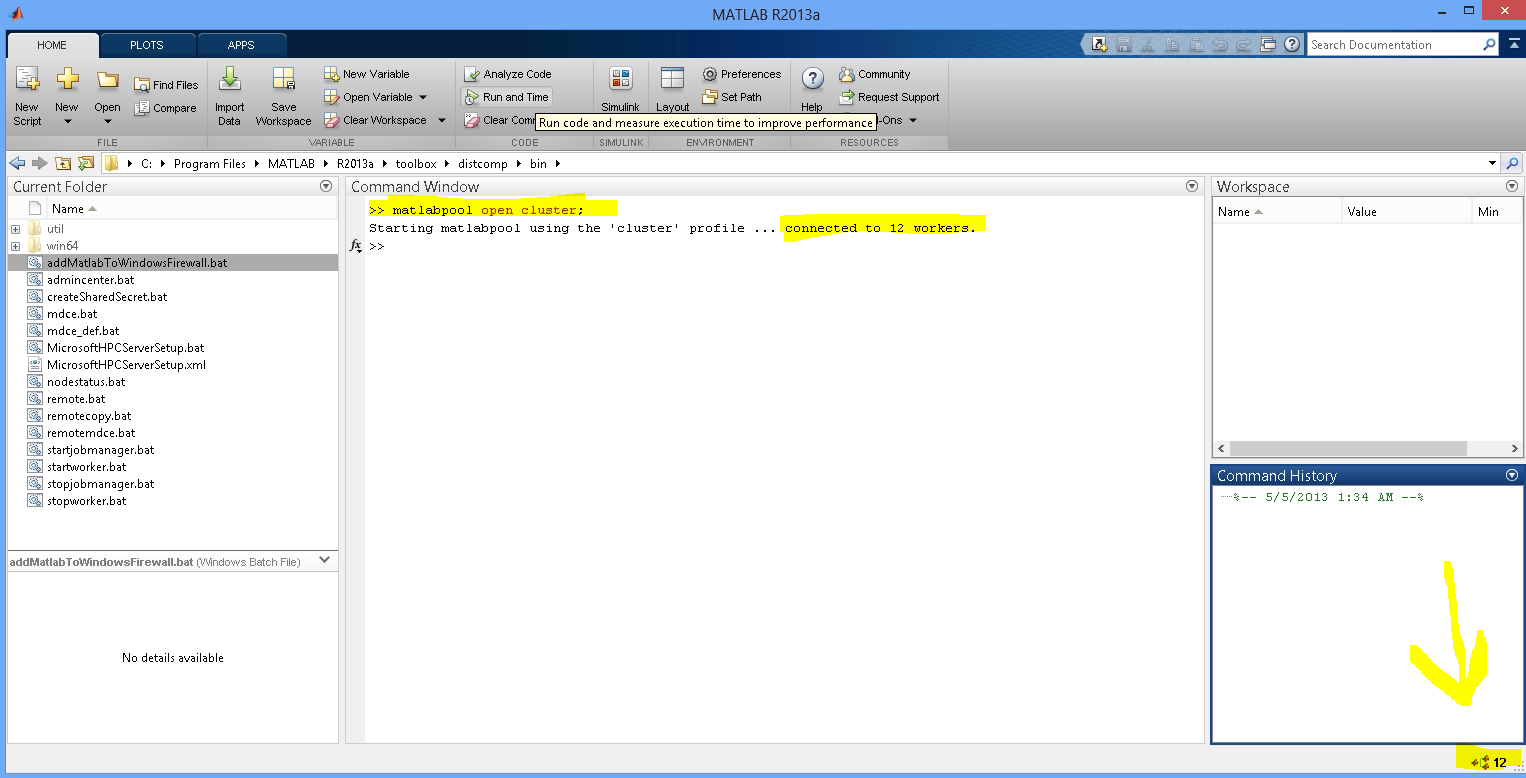Click the search magnifier in Search Documentation
Viewport: 1526px width, 778px height.
click(x=1489, y=45)
